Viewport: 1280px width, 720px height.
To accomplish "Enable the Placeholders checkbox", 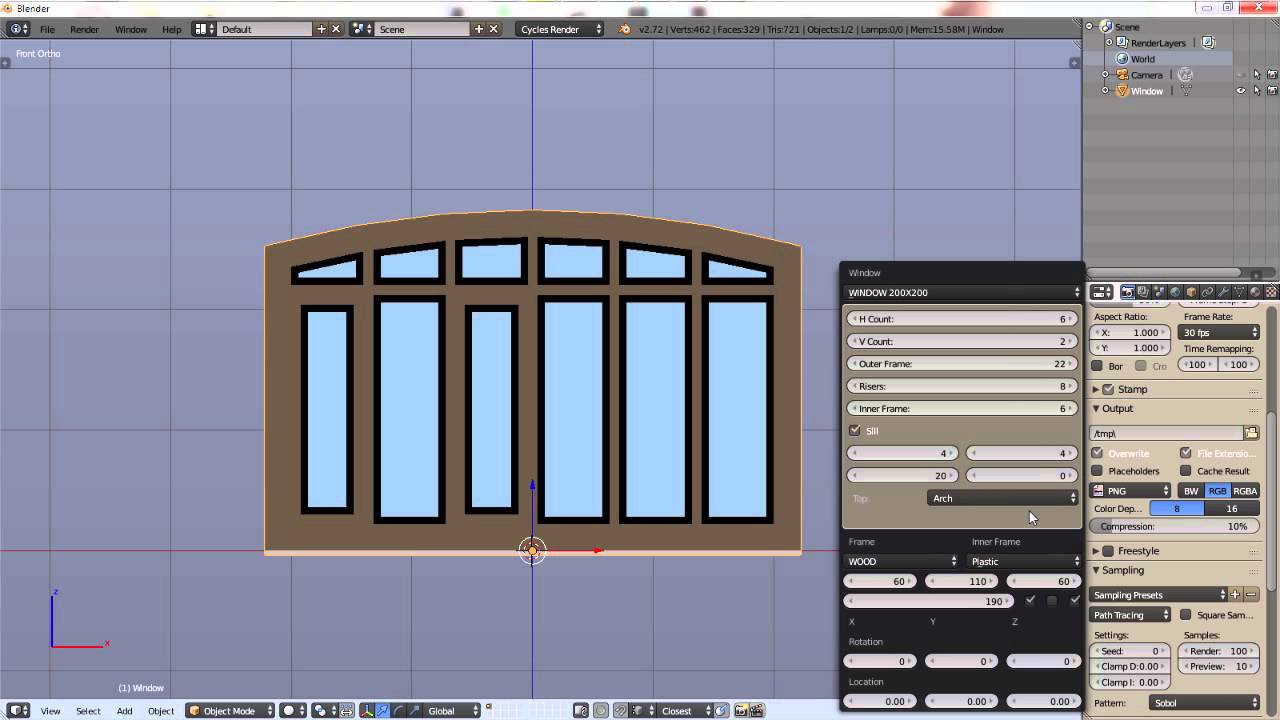I will pos(1097,471).
